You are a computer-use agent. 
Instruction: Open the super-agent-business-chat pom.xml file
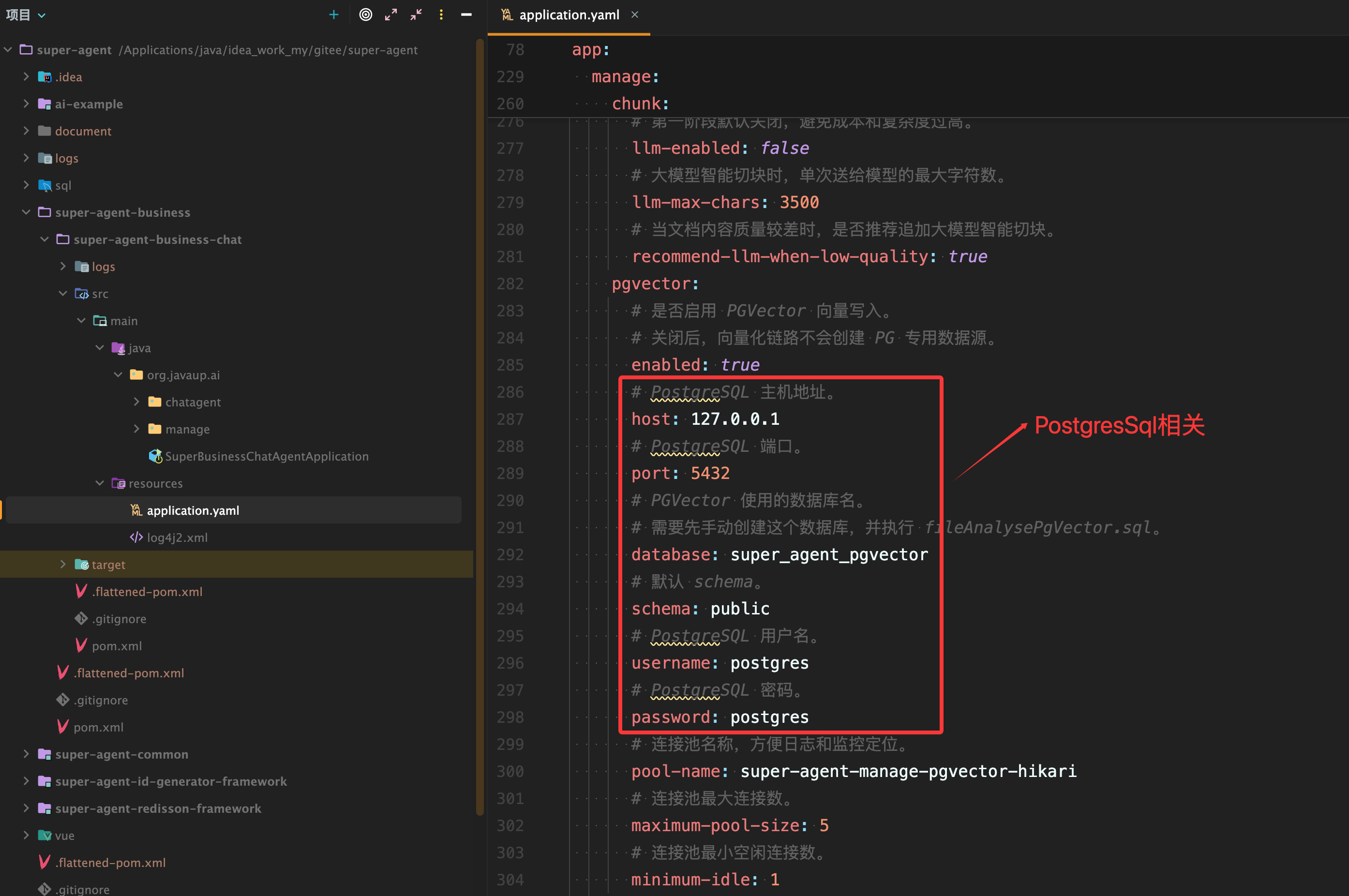pyautogui.click(x=117, y=646)
